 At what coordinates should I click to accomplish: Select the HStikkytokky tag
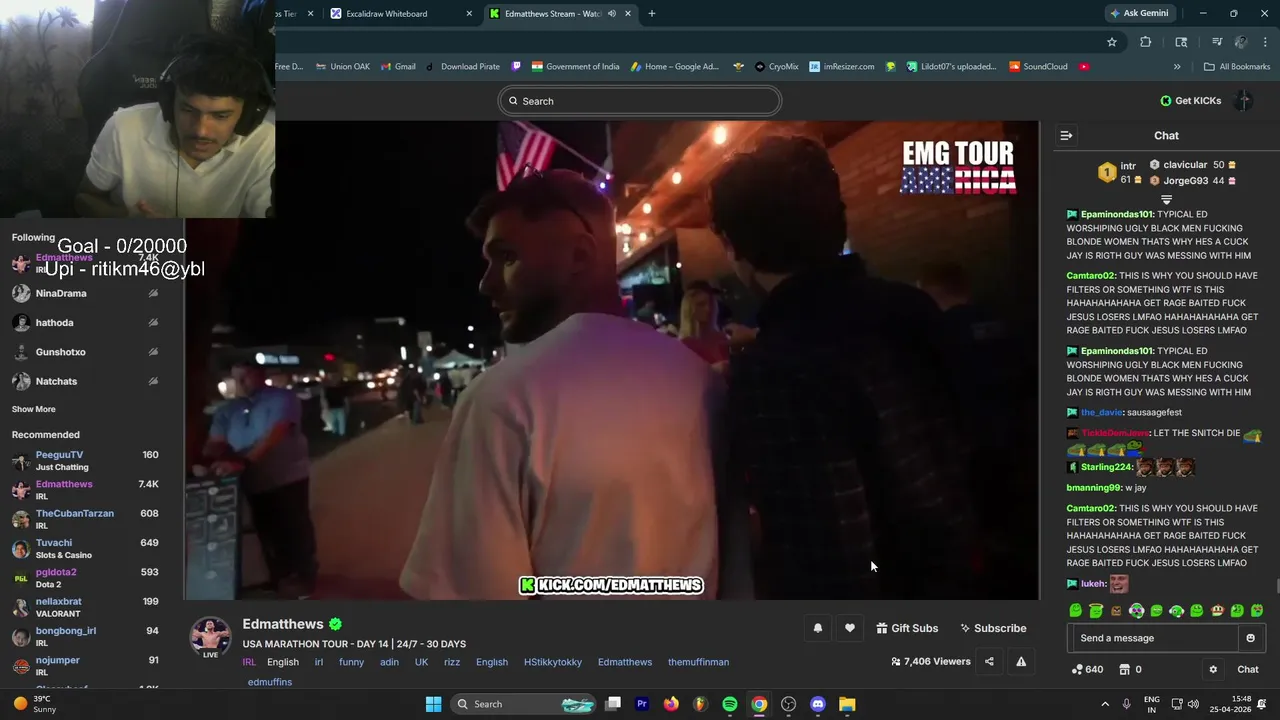coord(553,662)
